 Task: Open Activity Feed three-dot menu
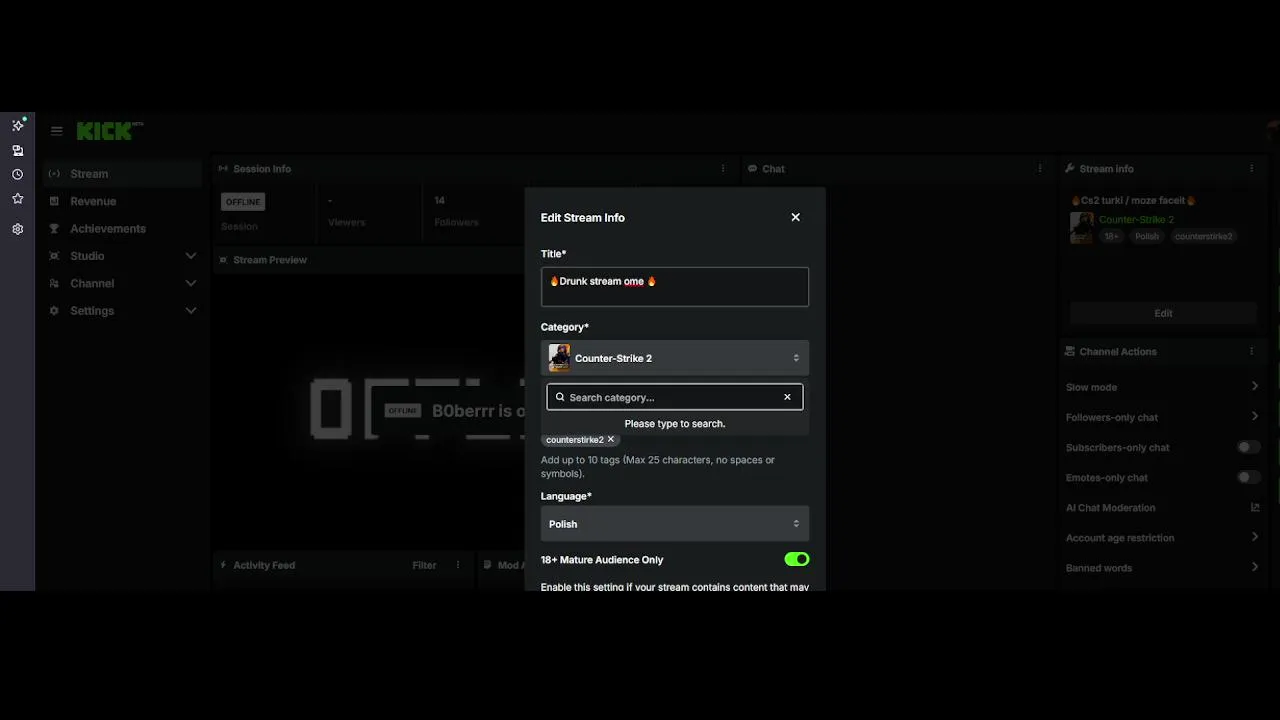[x=459, y=565]
